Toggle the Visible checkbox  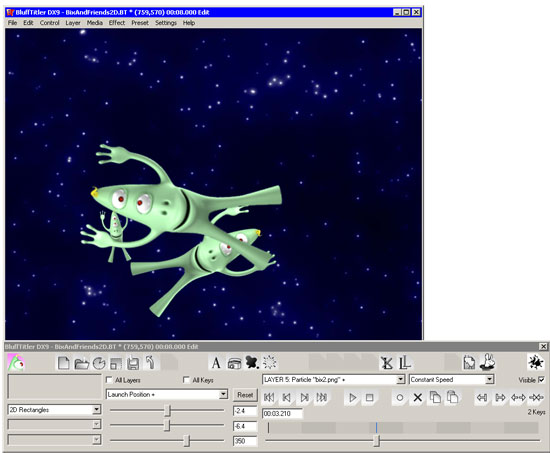coord(541,380)
